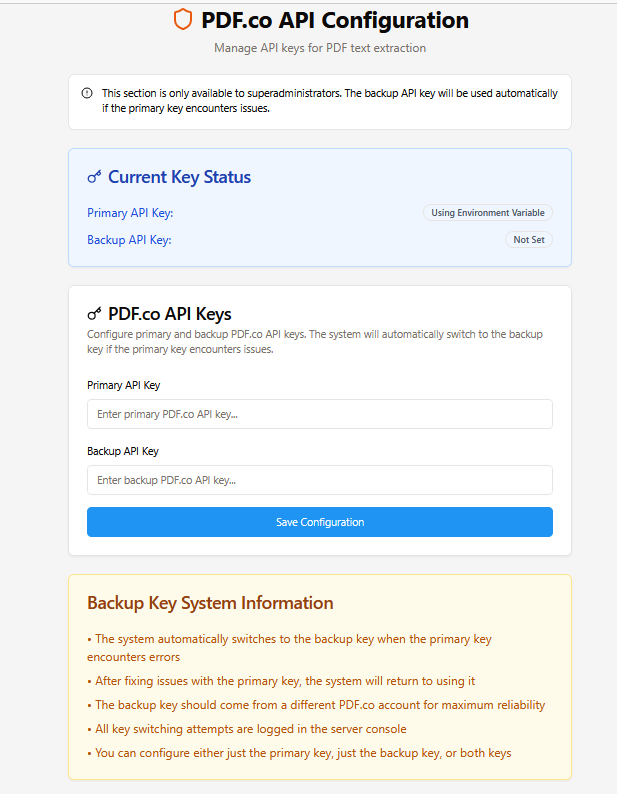The image size is (617, 794).
Task: Click the key icon beside PDF.co API Keys heading
Action: 94,313
